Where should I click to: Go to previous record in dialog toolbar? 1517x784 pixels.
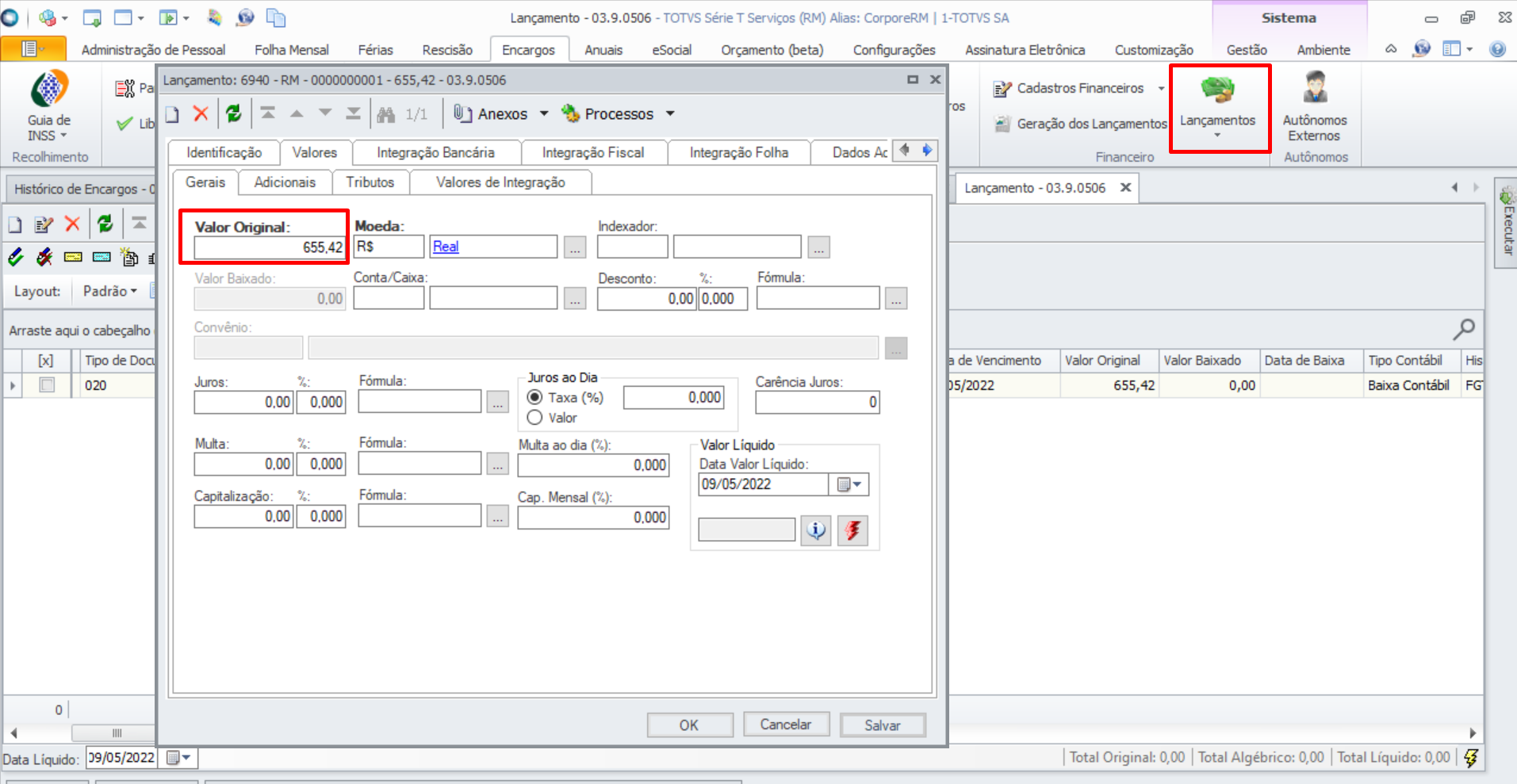(x=297, y=113)
